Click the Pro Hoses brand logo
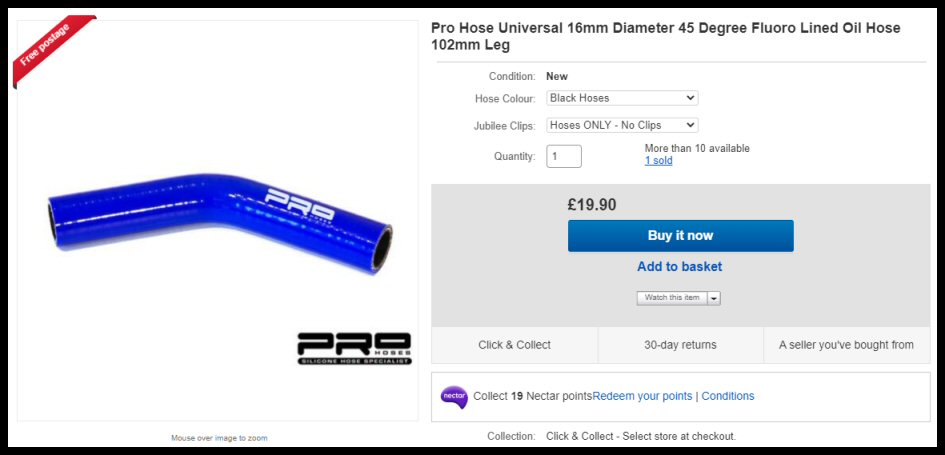This screenshot has width=945, height=455. 354,348
